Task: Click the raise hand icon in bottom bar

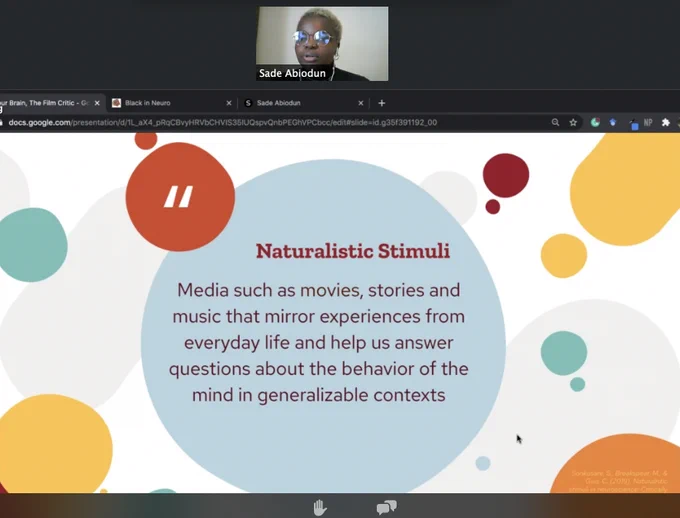Action: [x=320, y=507]
